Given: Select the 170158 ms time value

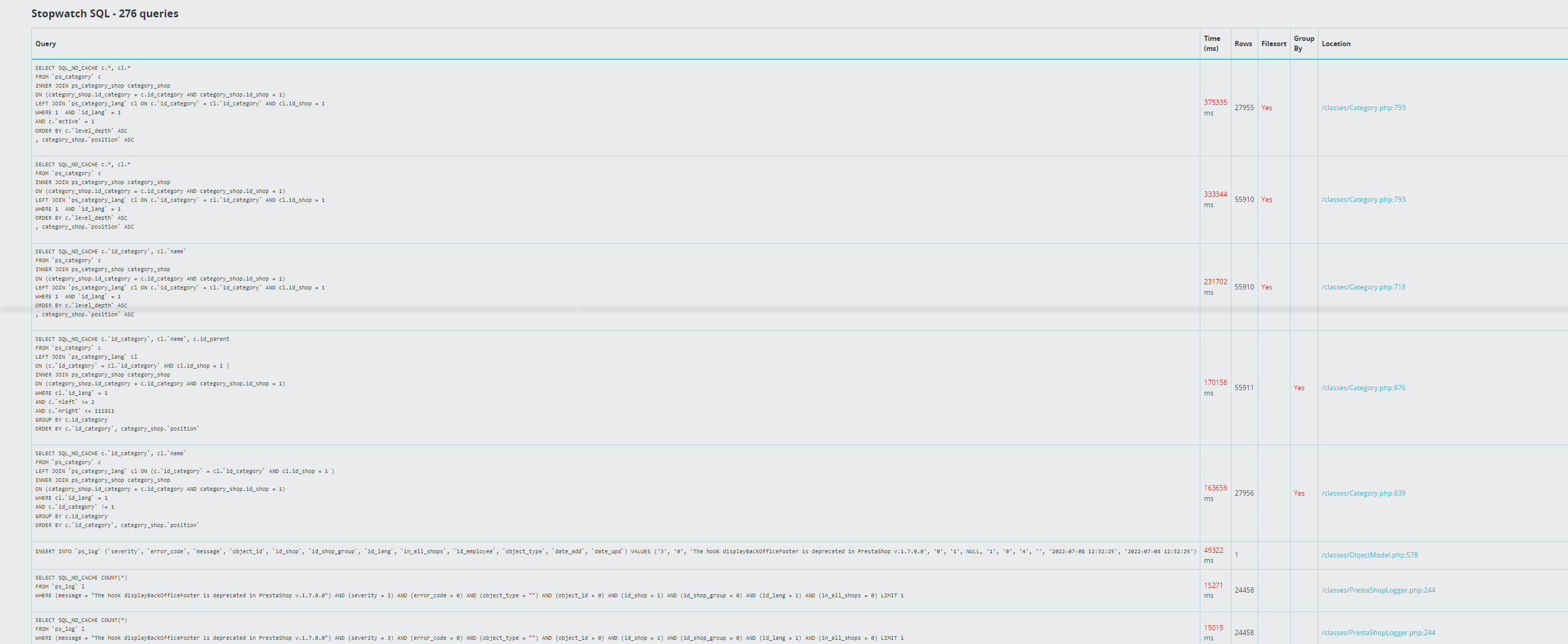Looking at the screenshot, I should click(1215, 383).
